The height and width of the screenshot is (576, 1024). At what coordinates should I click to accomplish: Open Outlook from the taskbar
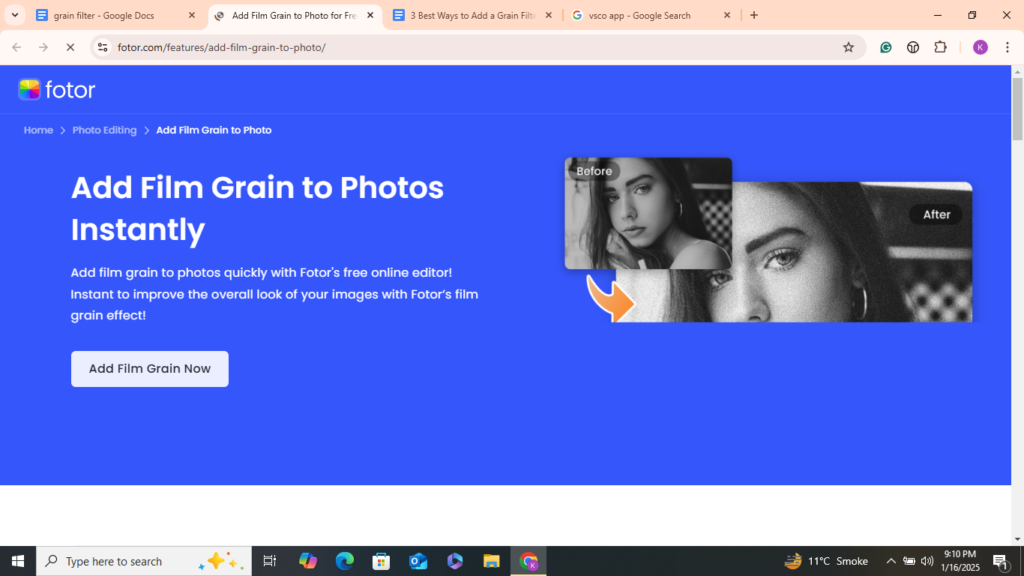[x=417, y=561]
